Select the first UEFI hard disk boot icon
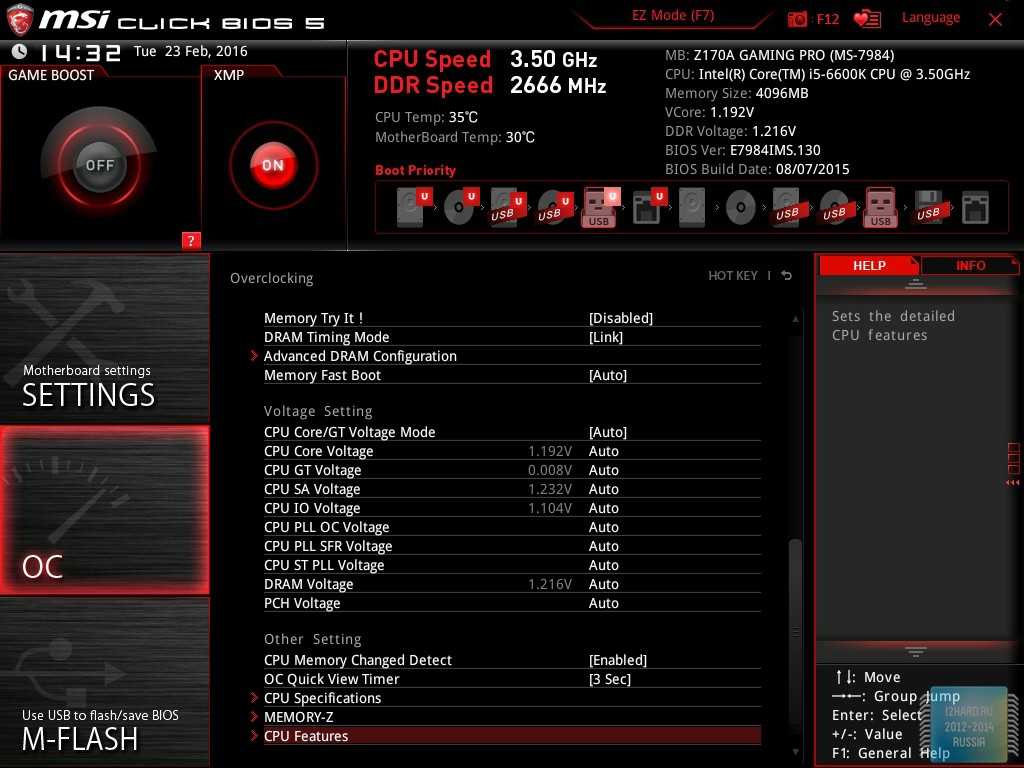Screen dimensions: 1024x768 (x=412, y=207)
